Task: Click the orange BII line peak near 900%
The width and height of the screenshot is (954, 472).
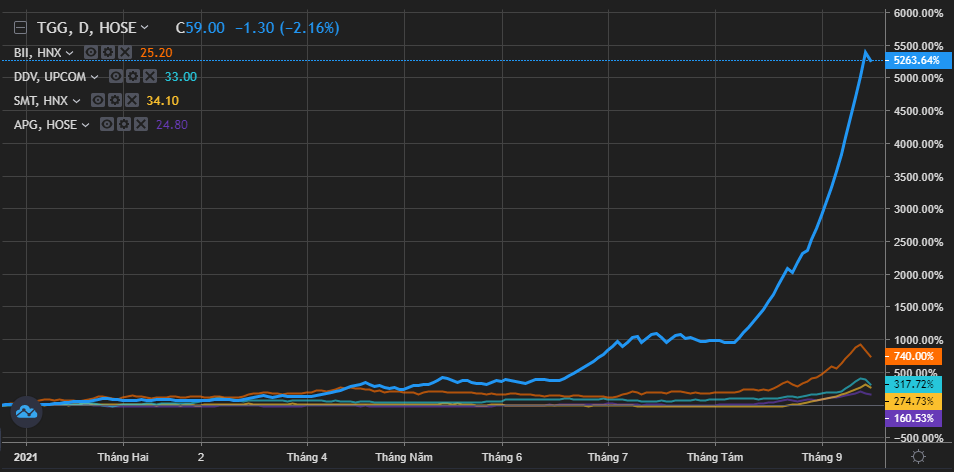Action: click(x=860, y=345)
